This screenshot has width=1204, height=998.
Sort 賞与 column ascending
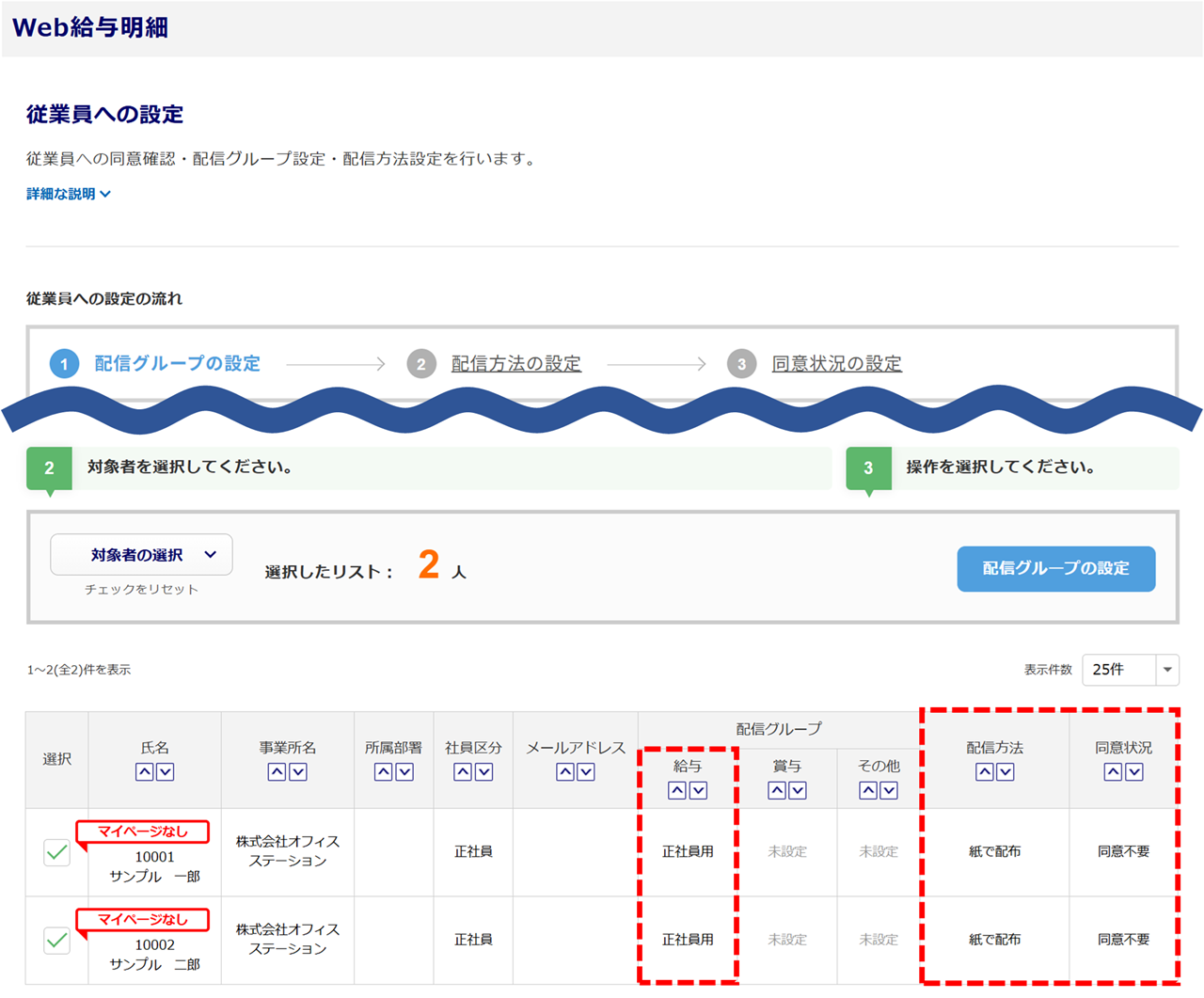[776, 791]
